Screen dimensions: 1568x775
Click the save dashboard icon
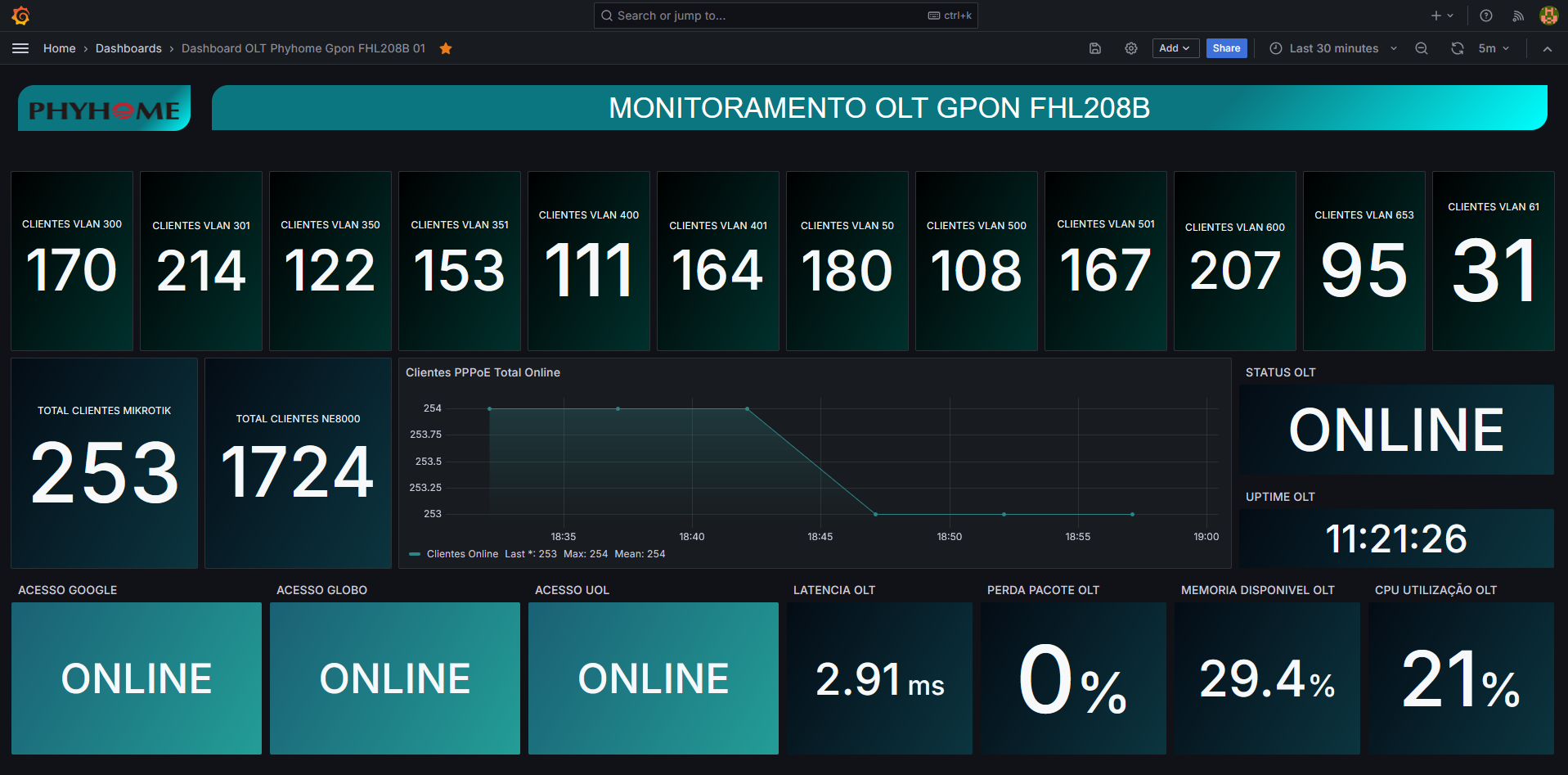tap(1095, 48)
